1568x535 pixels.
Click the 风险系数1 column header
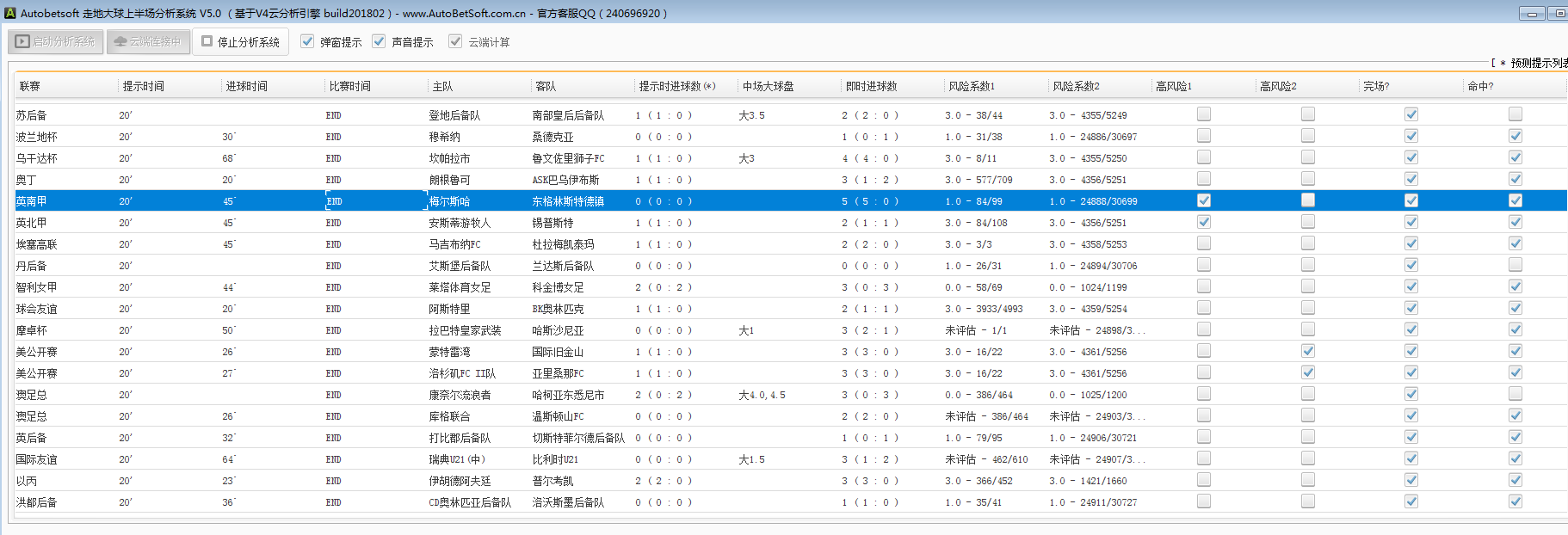click(972, 86)
